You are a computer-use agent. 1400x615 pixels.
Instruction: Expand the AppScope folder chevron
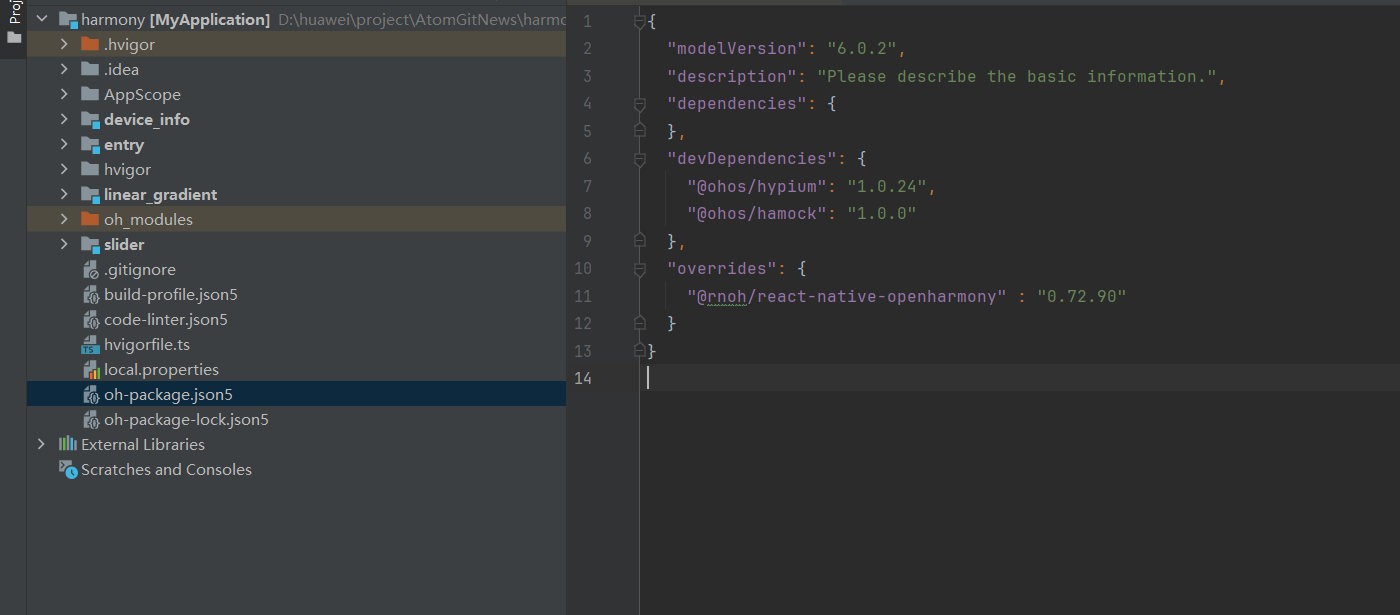click(64, 94)
